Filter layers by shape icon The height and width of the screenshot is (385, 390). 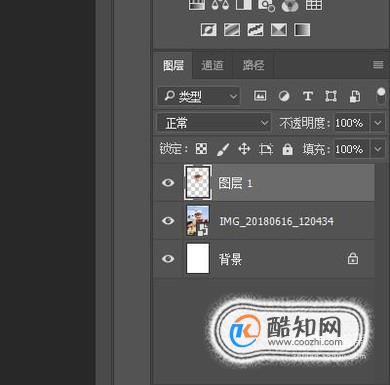331,96
